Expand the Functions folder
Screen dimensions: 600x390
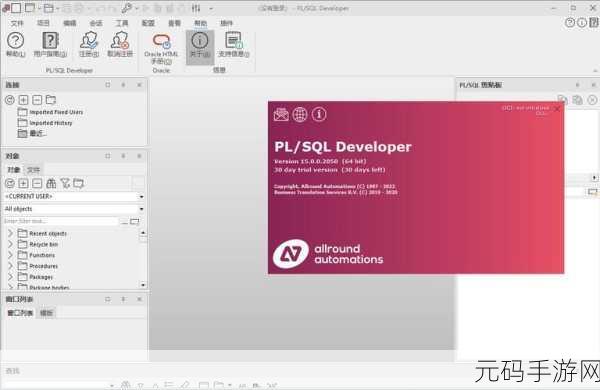(10, 255)
